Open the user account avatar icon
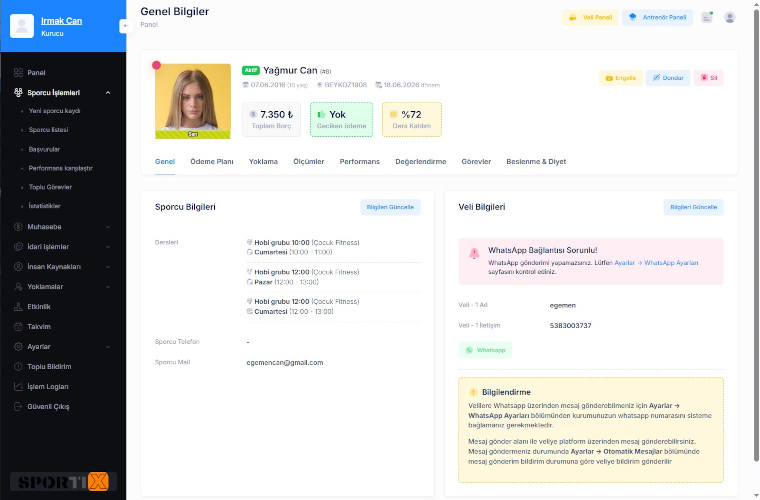The image size is (760, 500). tap(729, 17)
